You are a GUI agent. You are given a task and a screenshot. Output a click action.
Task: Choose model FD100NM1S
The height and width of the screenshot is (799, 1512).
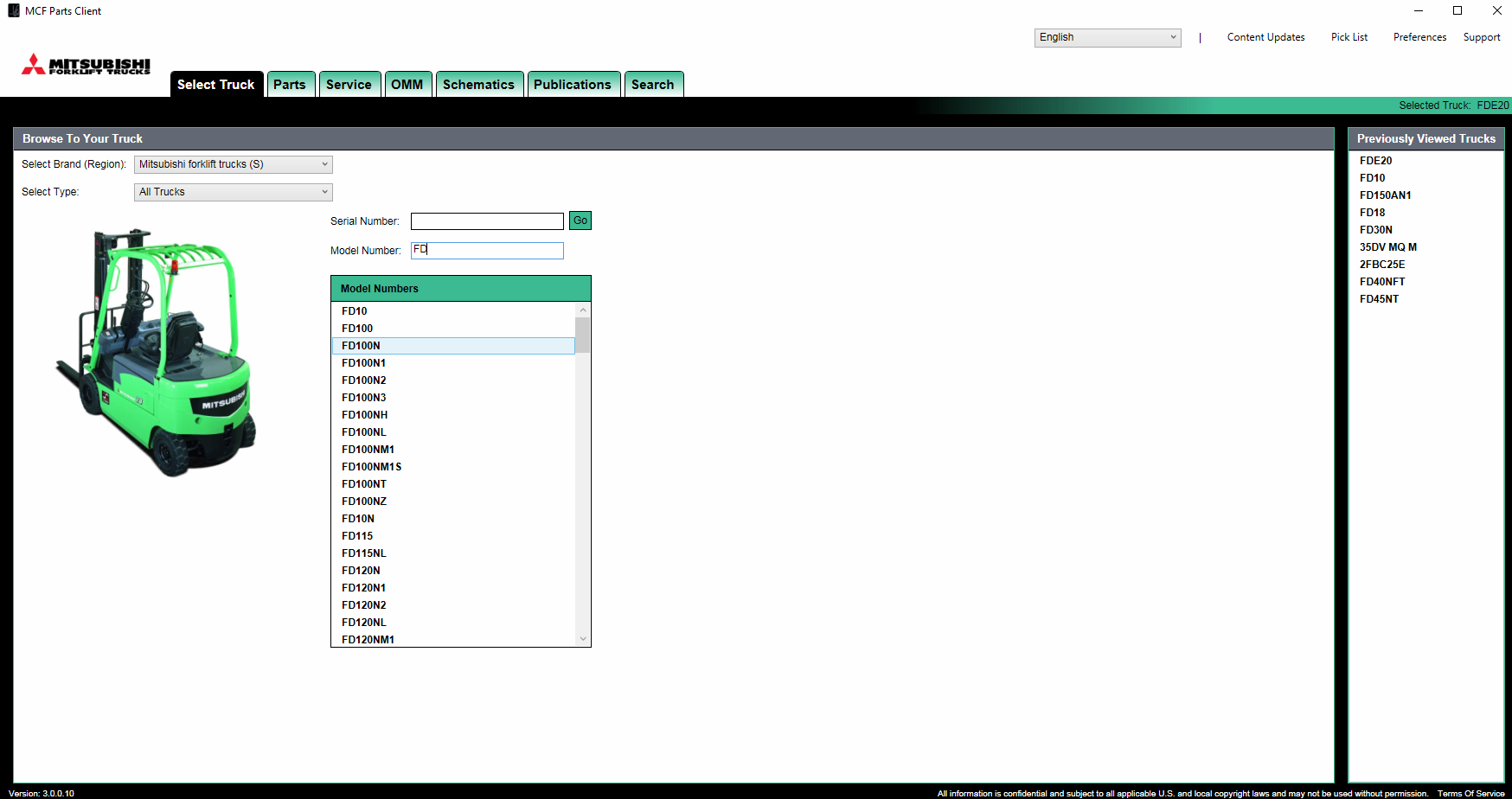coord(453,467)
